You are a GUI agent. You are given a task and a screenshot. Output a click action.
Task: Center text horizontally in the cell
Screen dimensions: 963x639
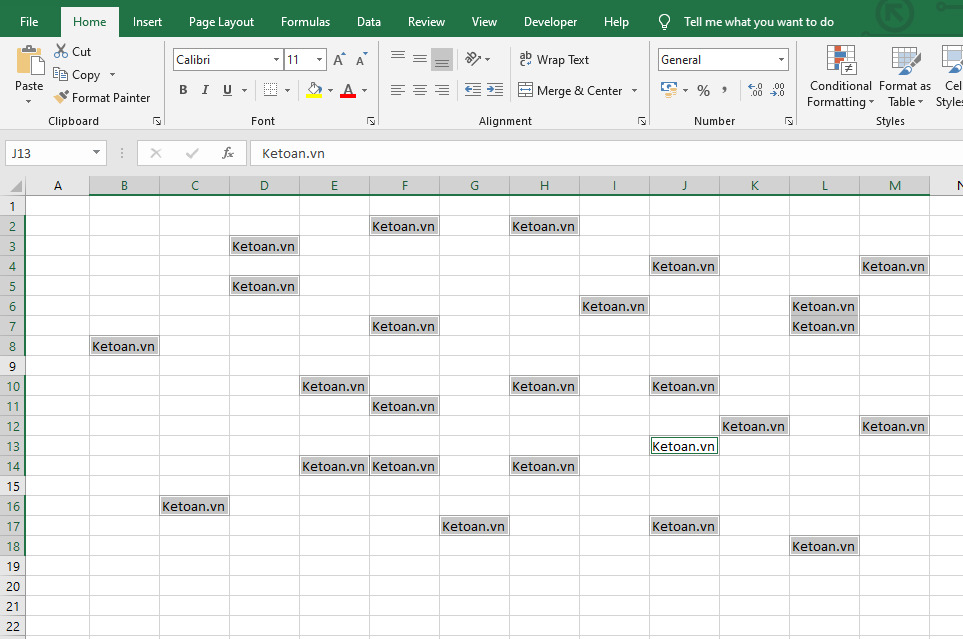[x=420, y=90]
